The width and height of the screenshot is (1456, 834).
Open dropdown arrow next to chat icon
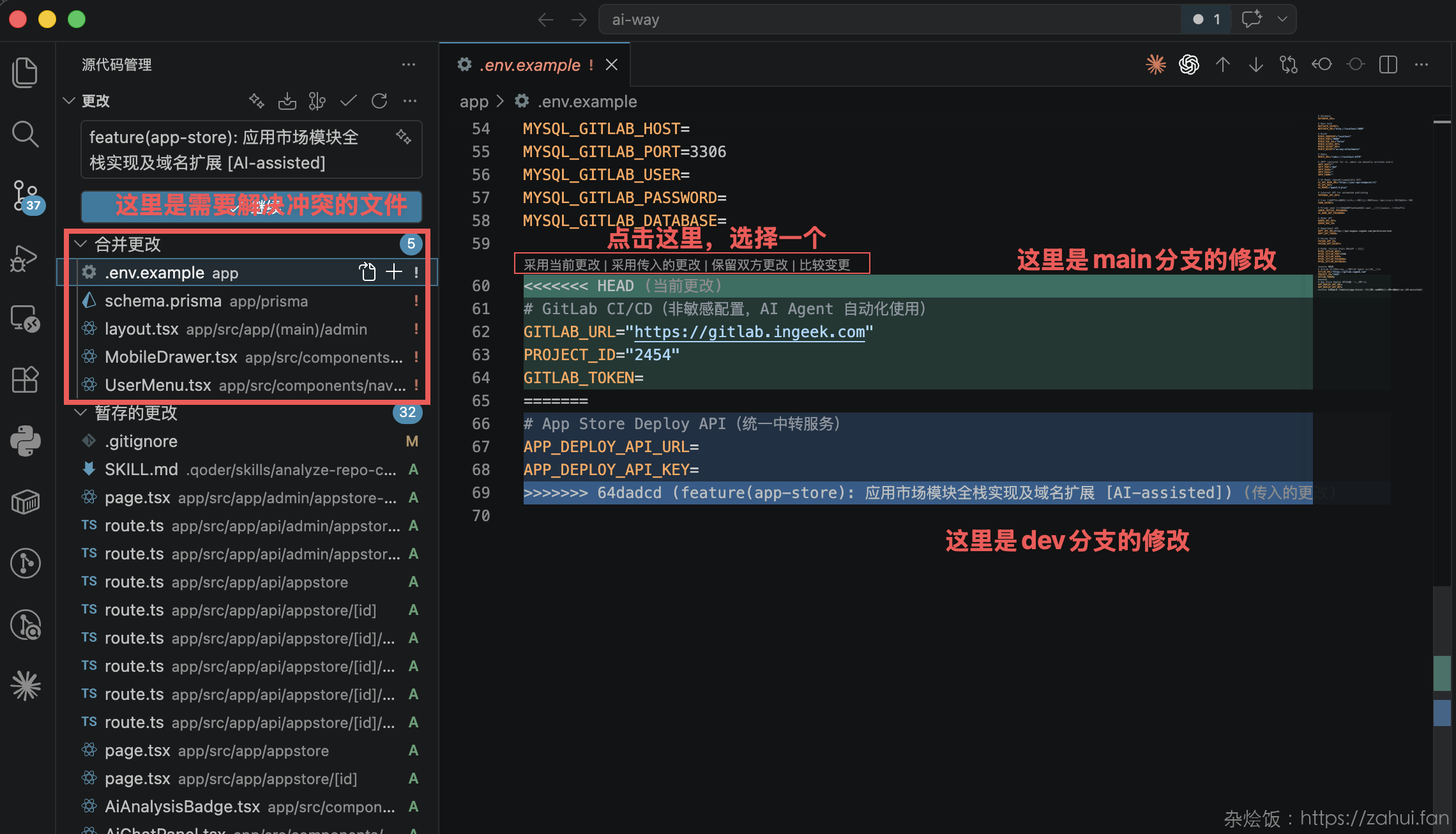point(1282,19)
